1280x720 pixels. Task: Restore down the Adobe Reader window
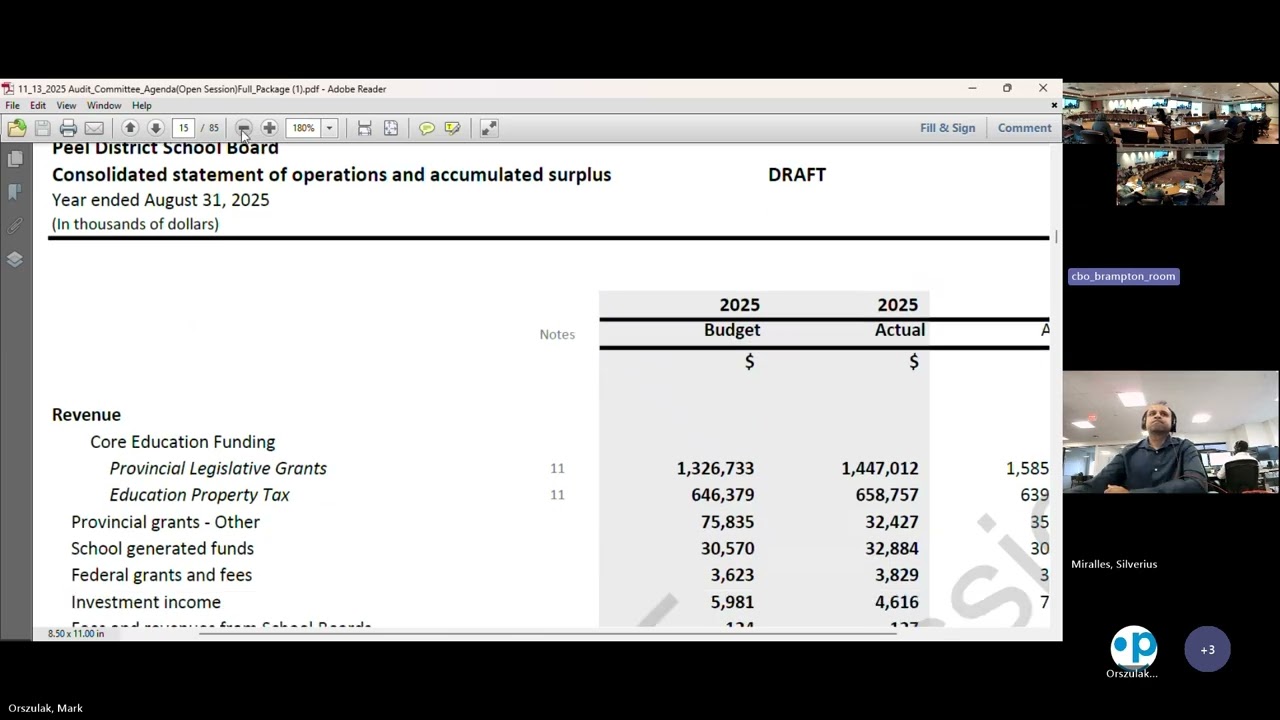pos(1007,88)
